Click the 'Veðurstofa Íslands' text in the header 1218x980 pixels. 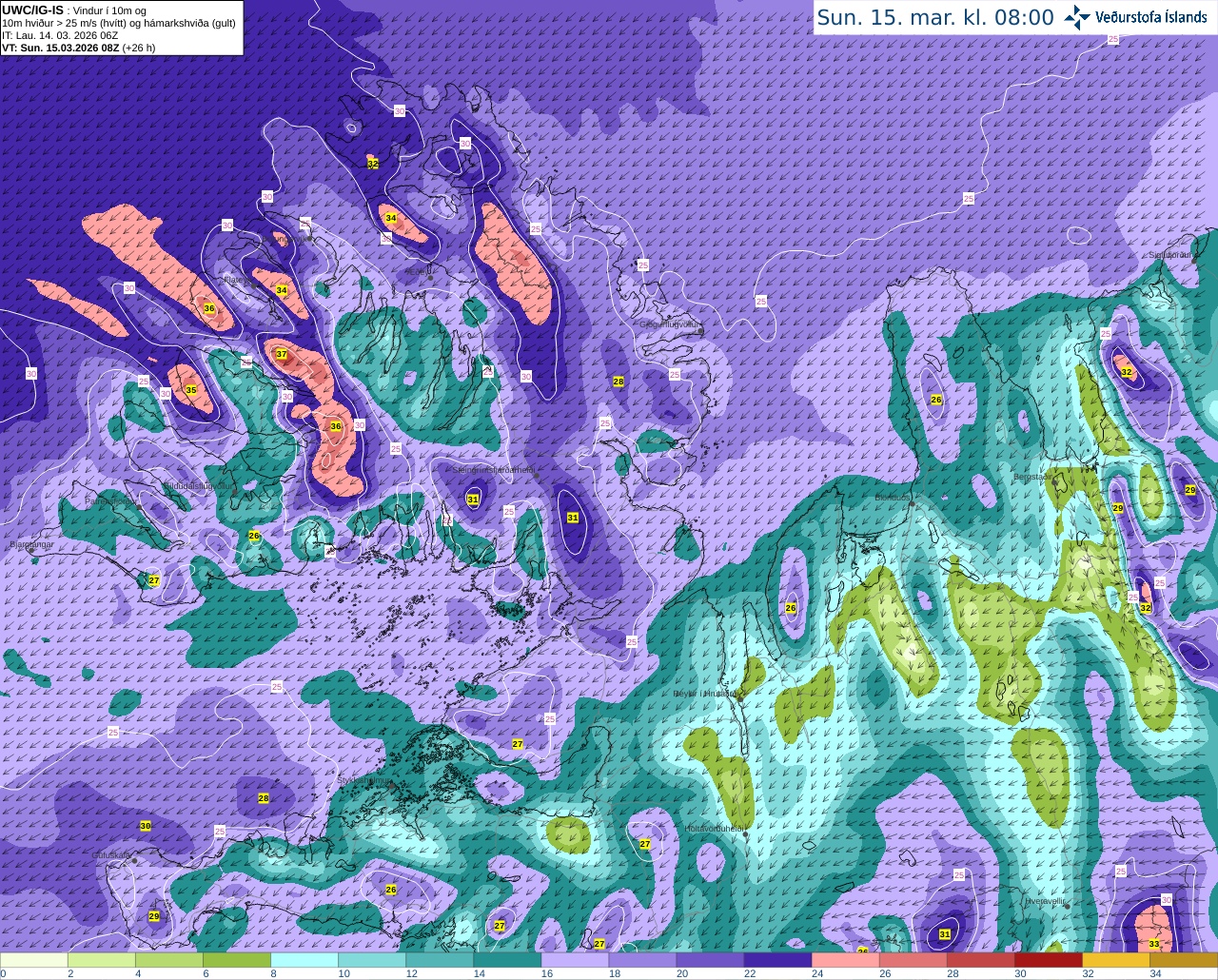(x=1150, y=17)
